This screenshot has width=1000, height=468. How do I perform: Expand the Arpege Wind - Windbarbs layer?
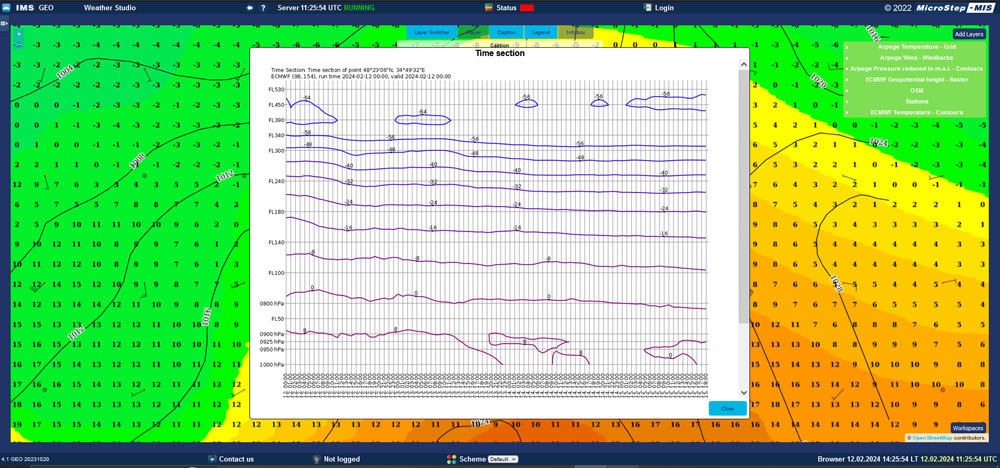point(848,58)
